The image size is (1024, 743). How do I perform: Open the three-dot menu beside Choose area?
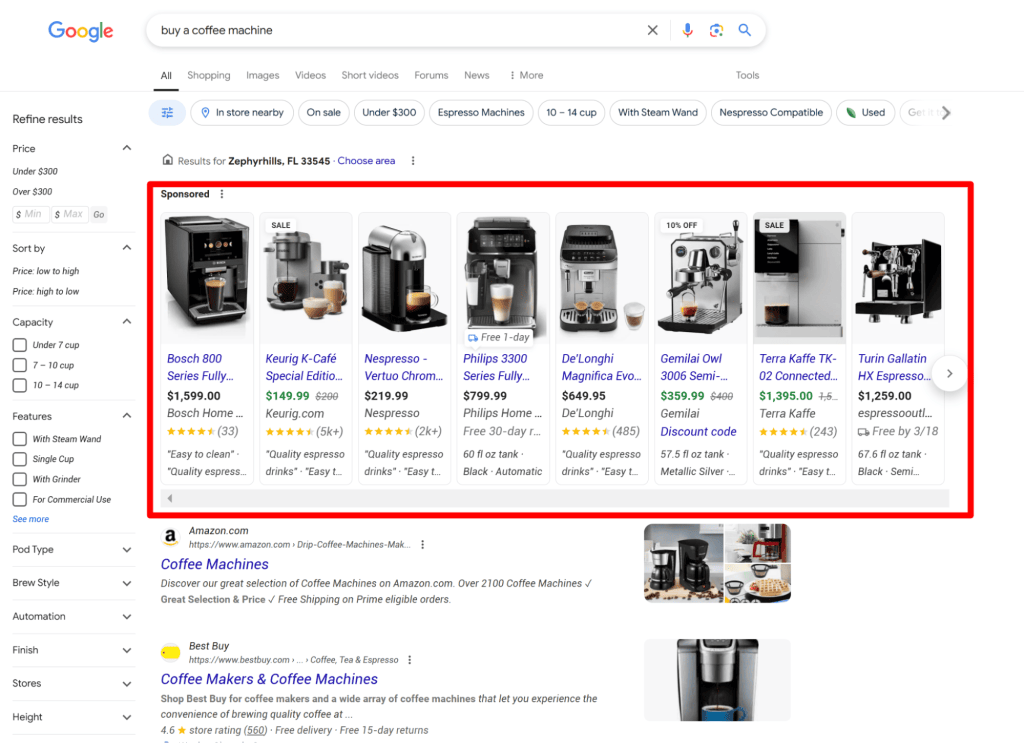413,160
